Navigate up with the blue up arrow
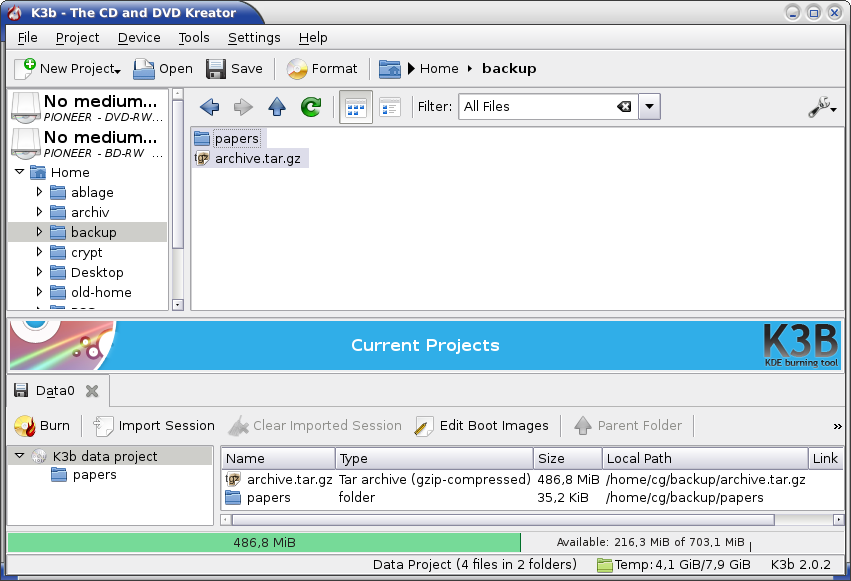851x581 pixels. pyautogui.click(x=277, y=107)
